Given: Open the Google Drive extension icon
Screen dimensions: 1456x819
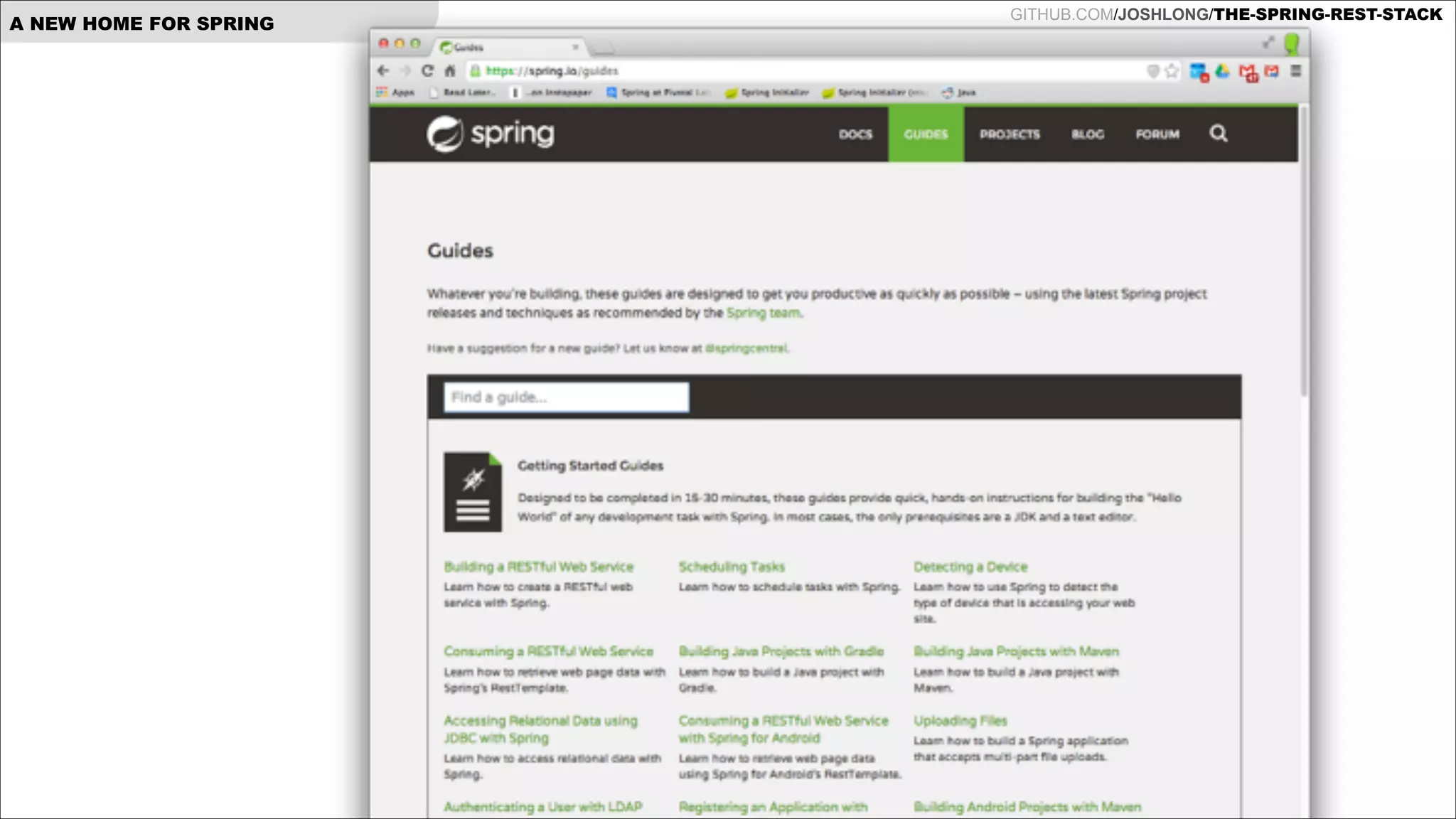Looking at the screenshot, I should [1222, 71].
